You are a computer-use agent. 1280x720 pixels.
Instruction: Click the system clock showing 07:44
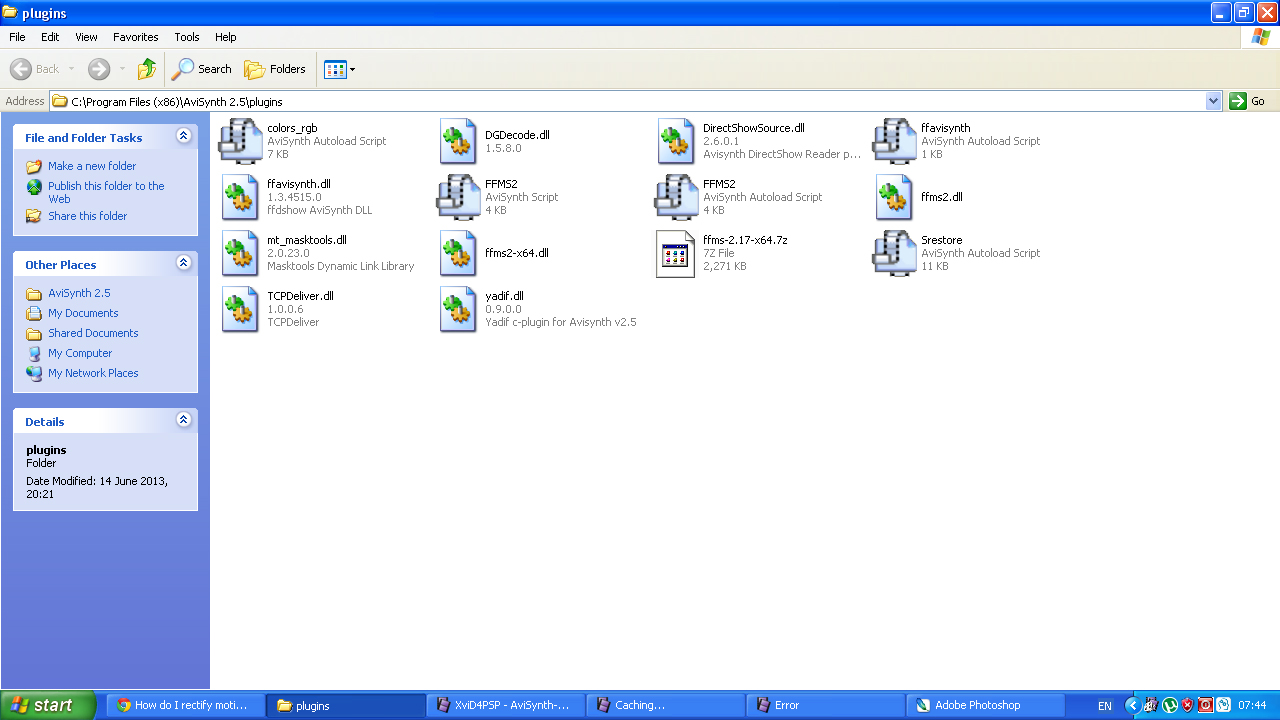tap(1252, 705)
